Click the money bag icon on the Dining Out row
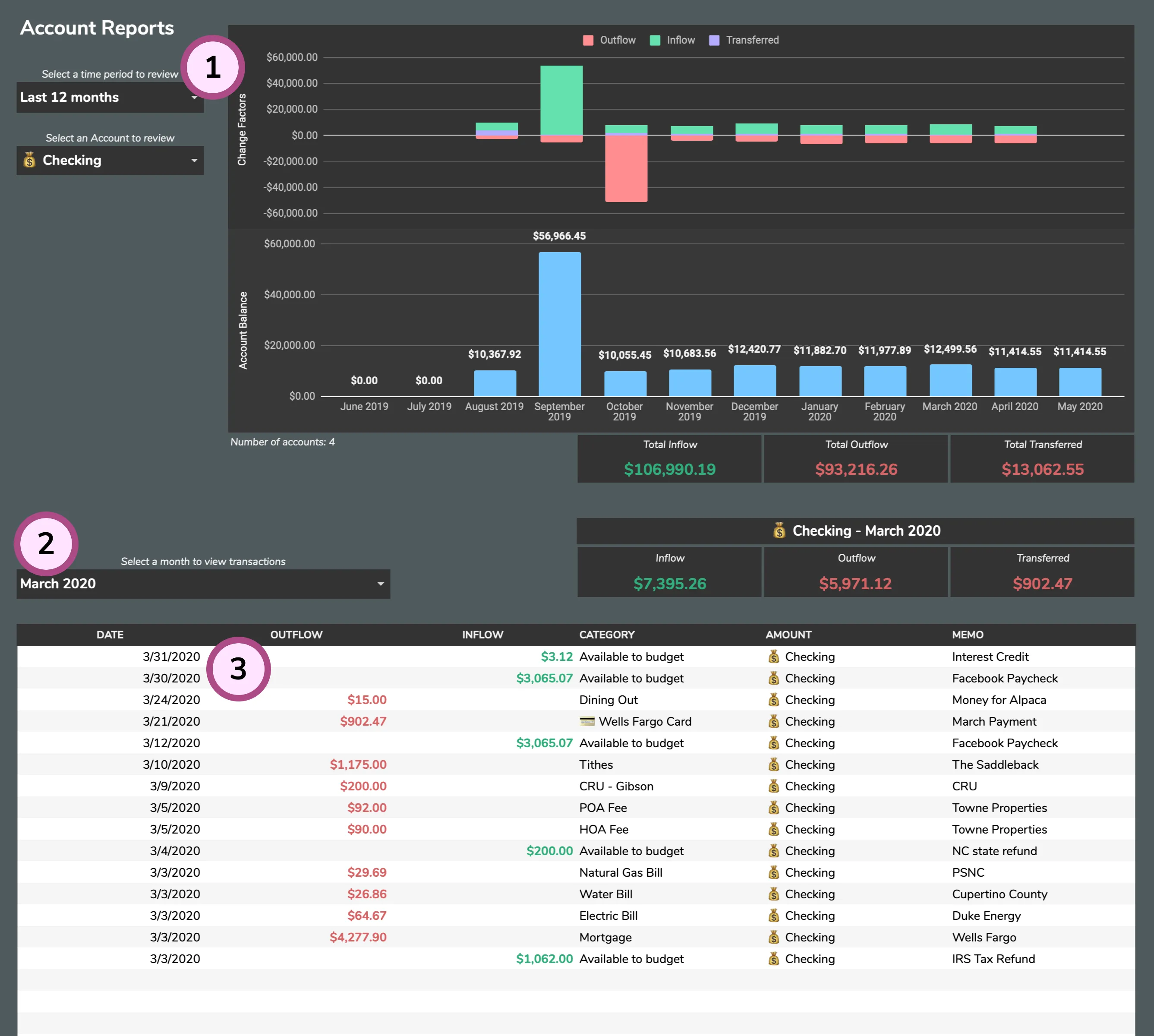The height and width of the screenshot is (1036, 1154). pos(774,700)
